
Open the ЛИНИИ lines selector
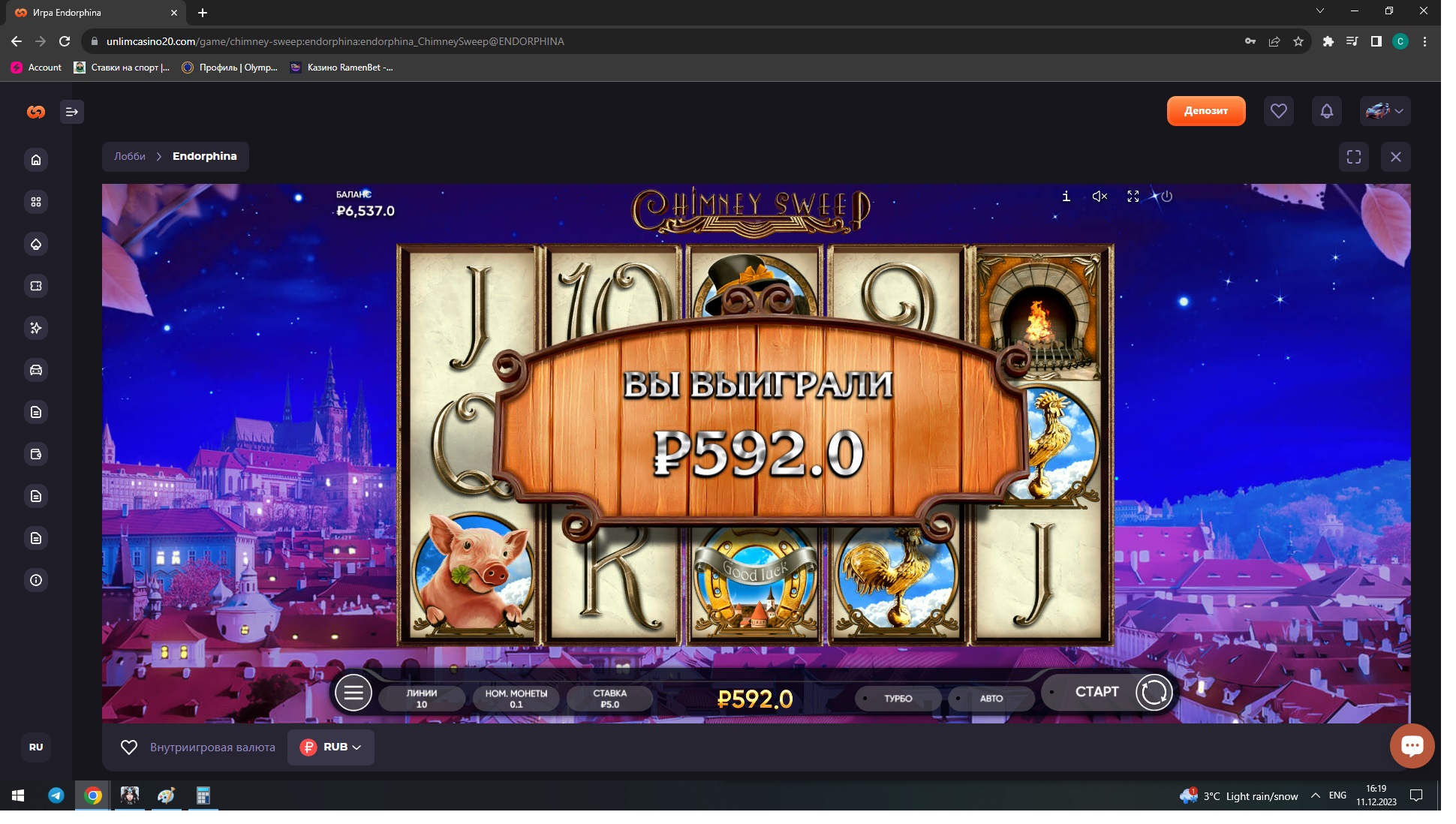[x=422, y=699]
